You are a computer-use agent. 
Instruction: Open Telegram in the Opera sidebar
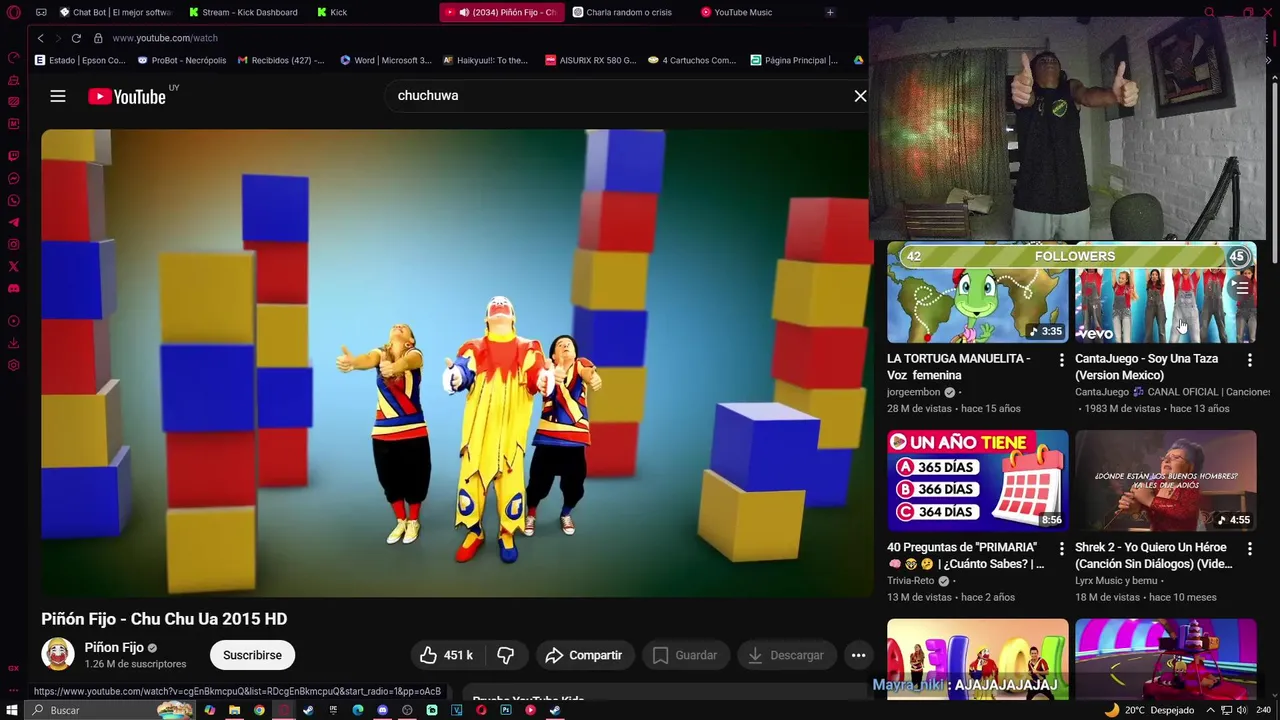pyautogui.click(x=13, y=223)
